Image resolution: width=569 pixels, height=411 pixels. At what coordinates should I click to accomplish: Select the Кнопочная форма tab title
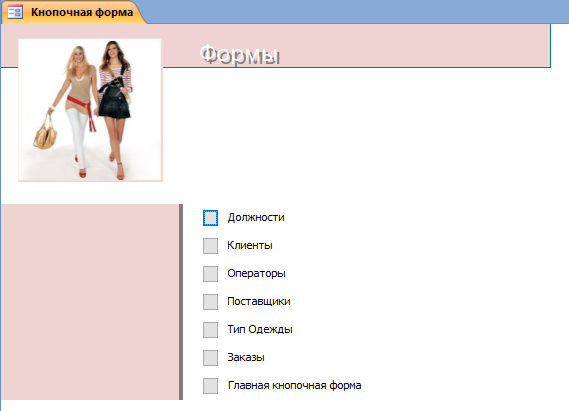pyautogui.click(x=82, y=12)
